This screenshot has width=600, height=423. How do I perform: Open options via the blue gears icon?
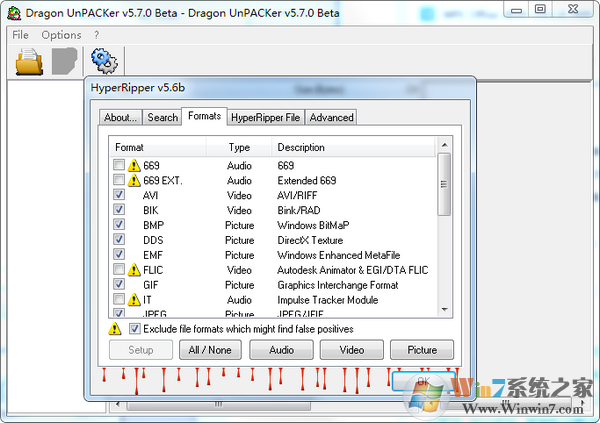(104, 60)
